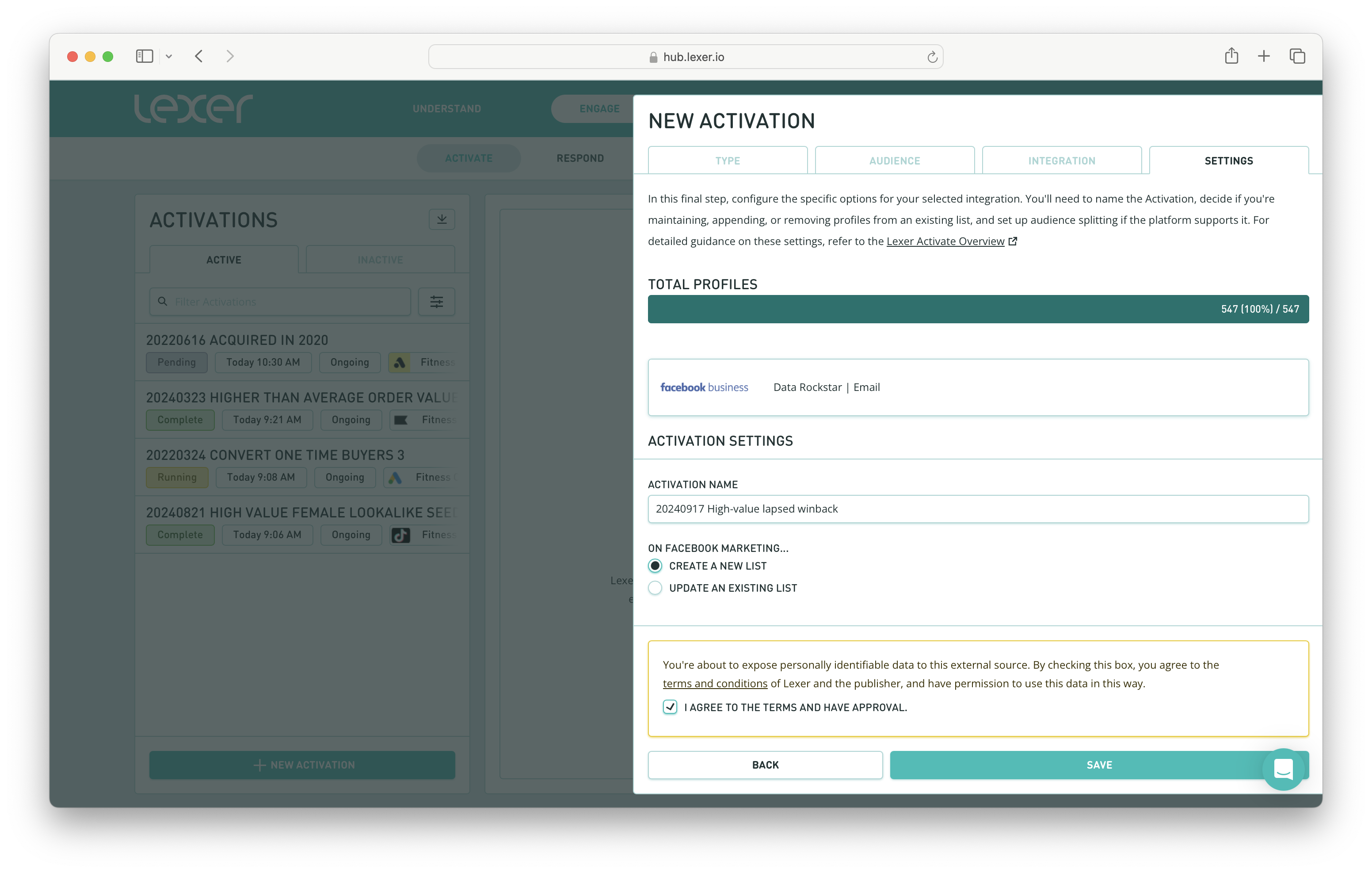
Task: Open the activation filter sliders icon
Action: click(x=436, y=301)
